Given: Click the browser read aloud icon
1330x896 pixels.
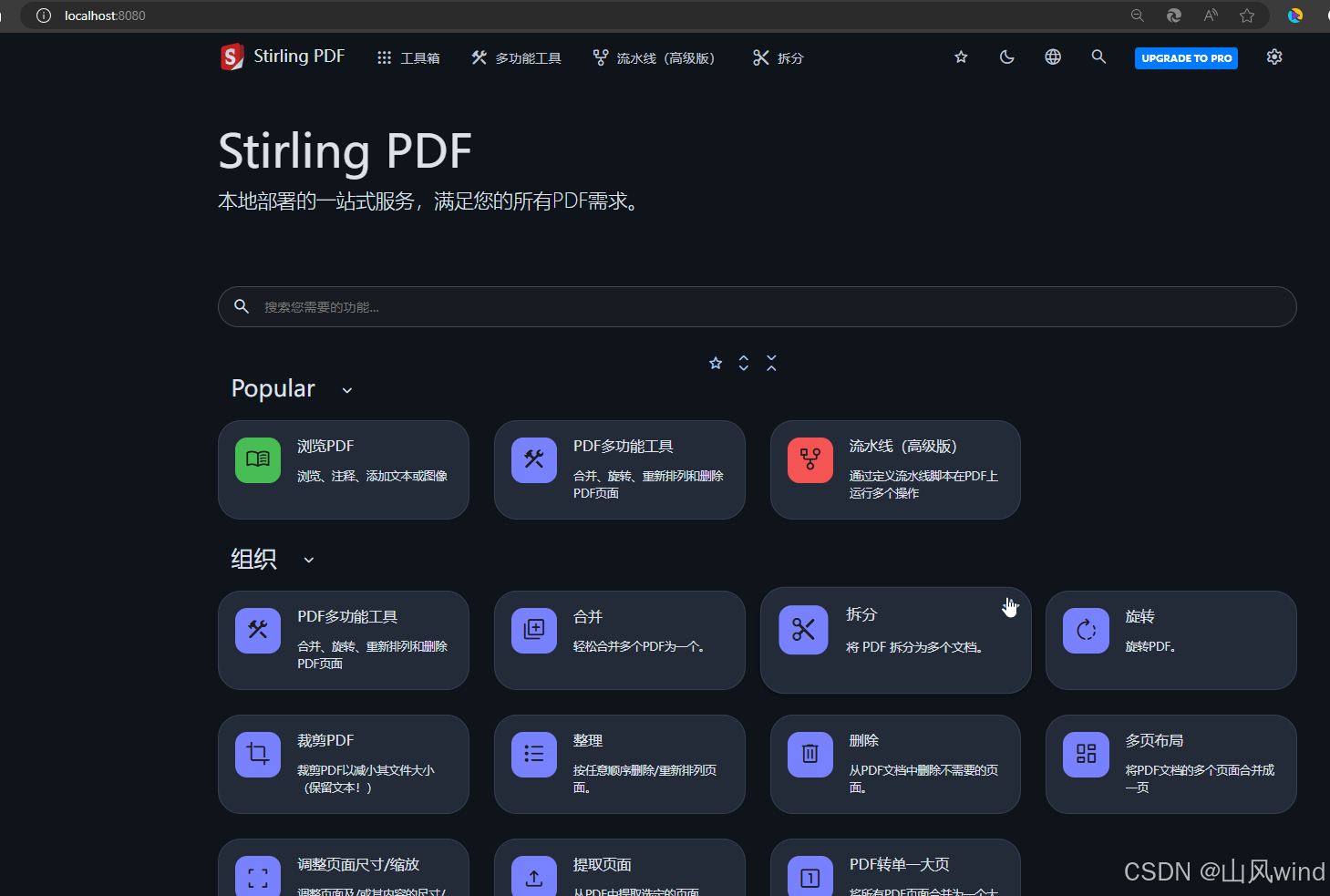Looking at the screenshot, I should pos(1211,15).
